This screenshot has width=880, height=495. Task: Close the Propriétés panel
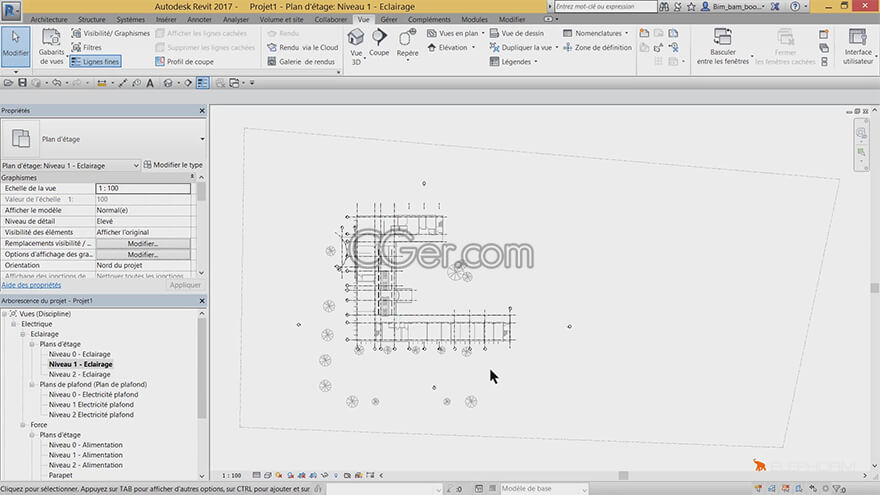pos(202,111)
